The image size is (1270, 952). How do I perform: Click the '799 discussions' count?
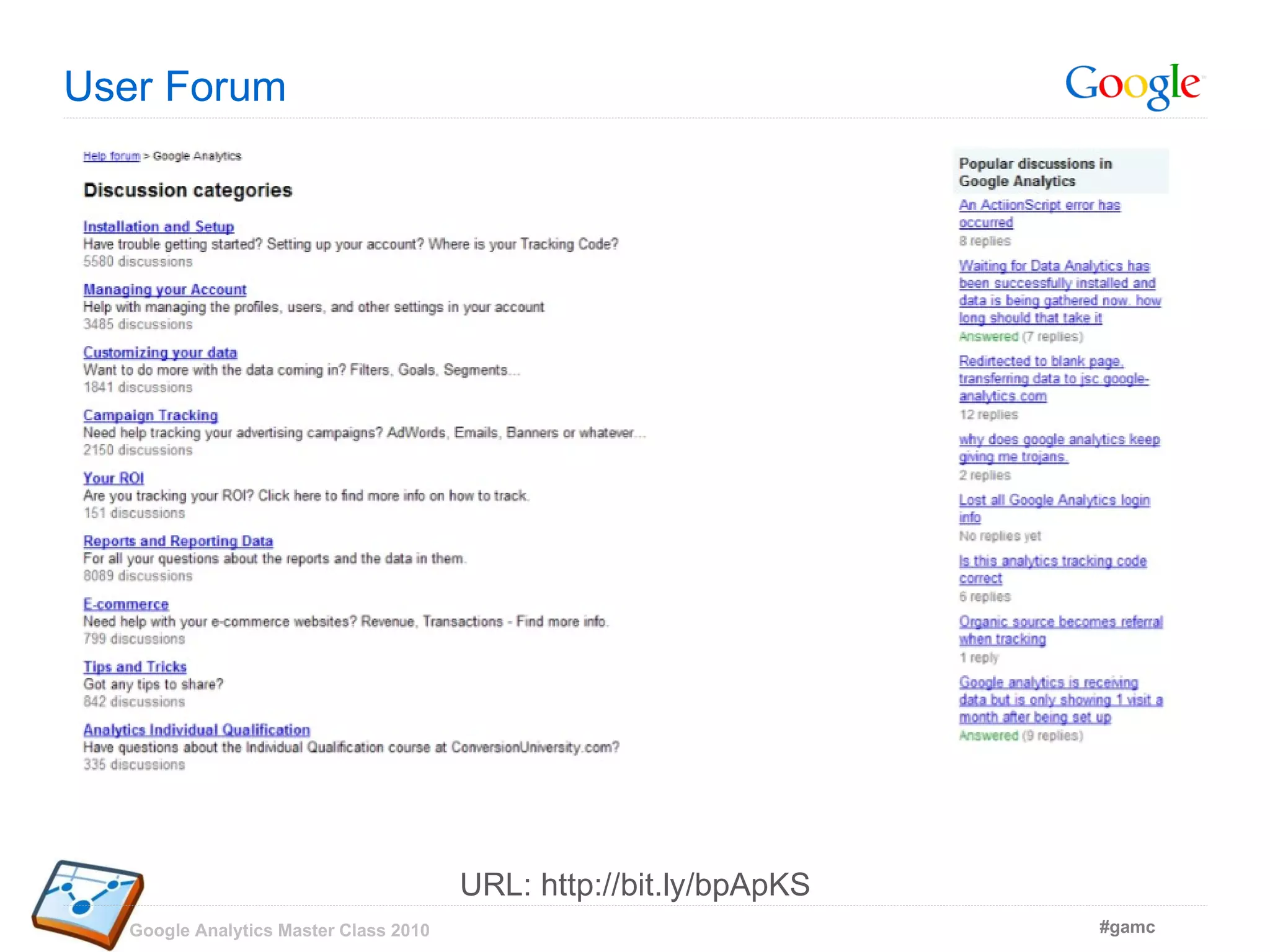tap(134, 639)
